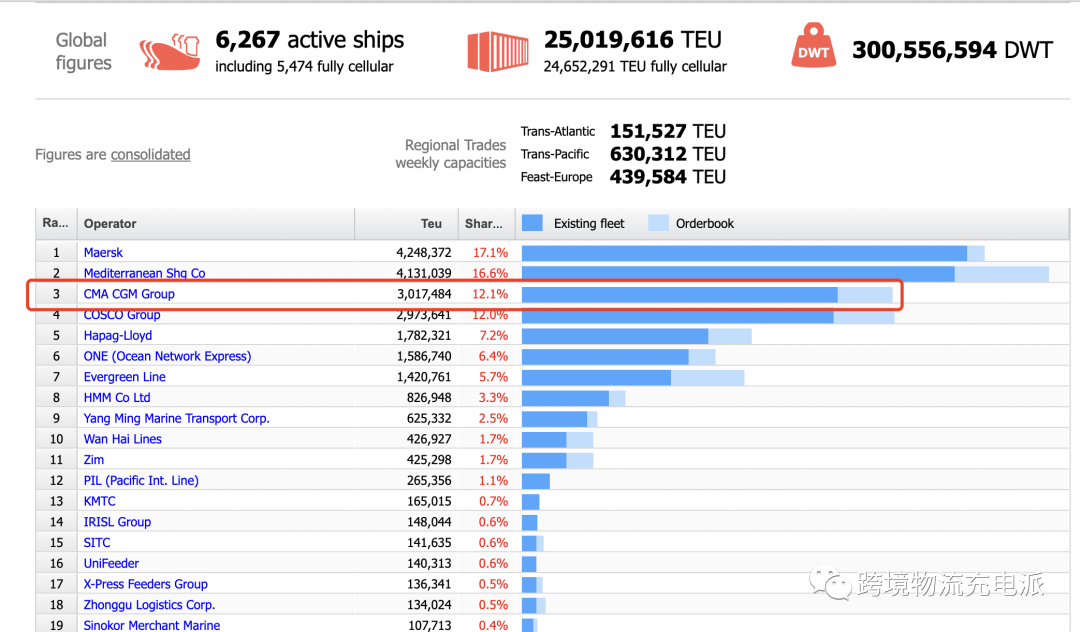This screenshot has height=632, width=1080.
Task: Click the '24,652,291 TEU fully cellular' text
Action: point(634,66)
